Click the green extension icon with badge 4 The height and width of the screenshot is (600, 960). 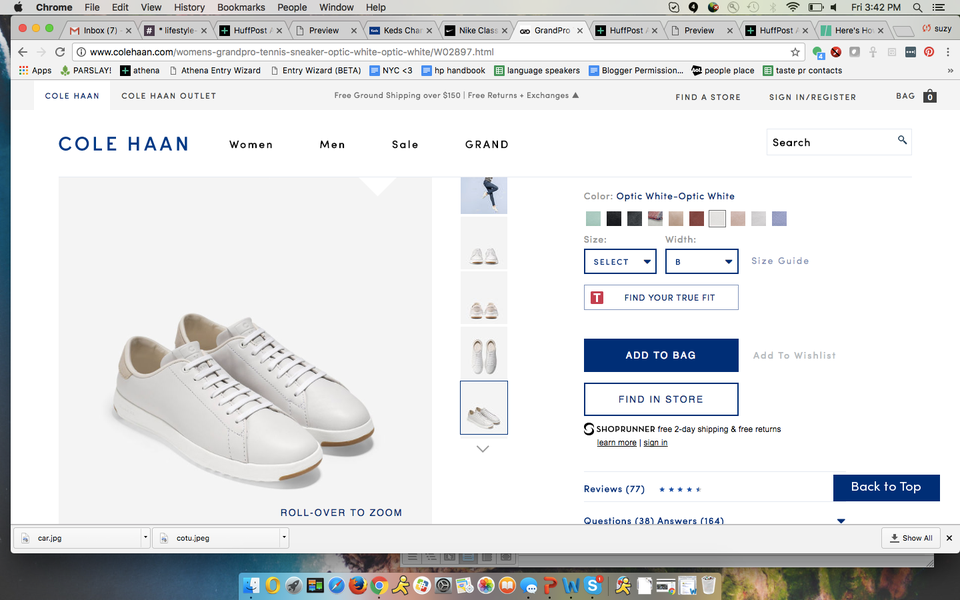coord(818,52)
